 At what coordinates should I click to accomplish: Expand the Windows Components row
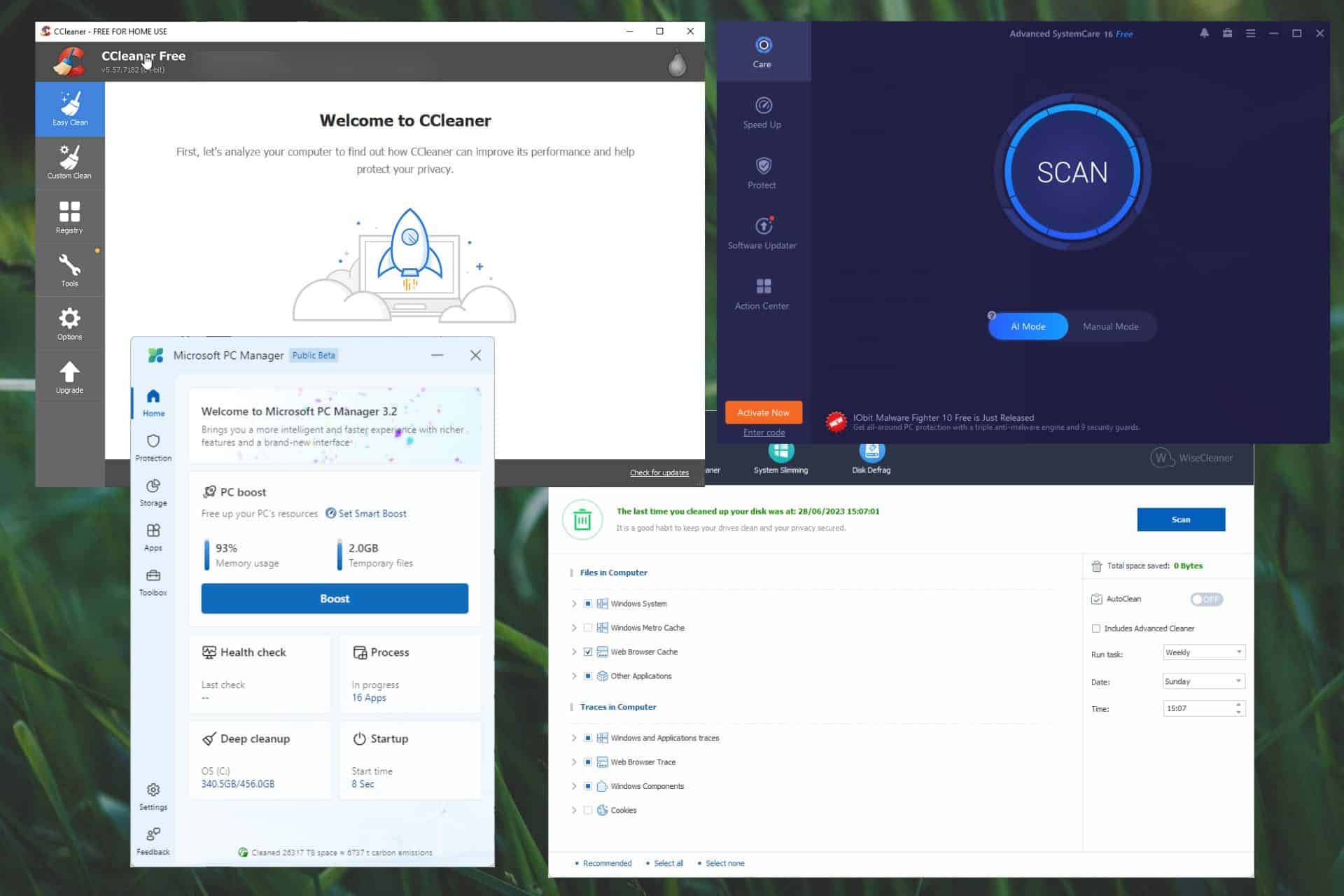tap(574, 786)
